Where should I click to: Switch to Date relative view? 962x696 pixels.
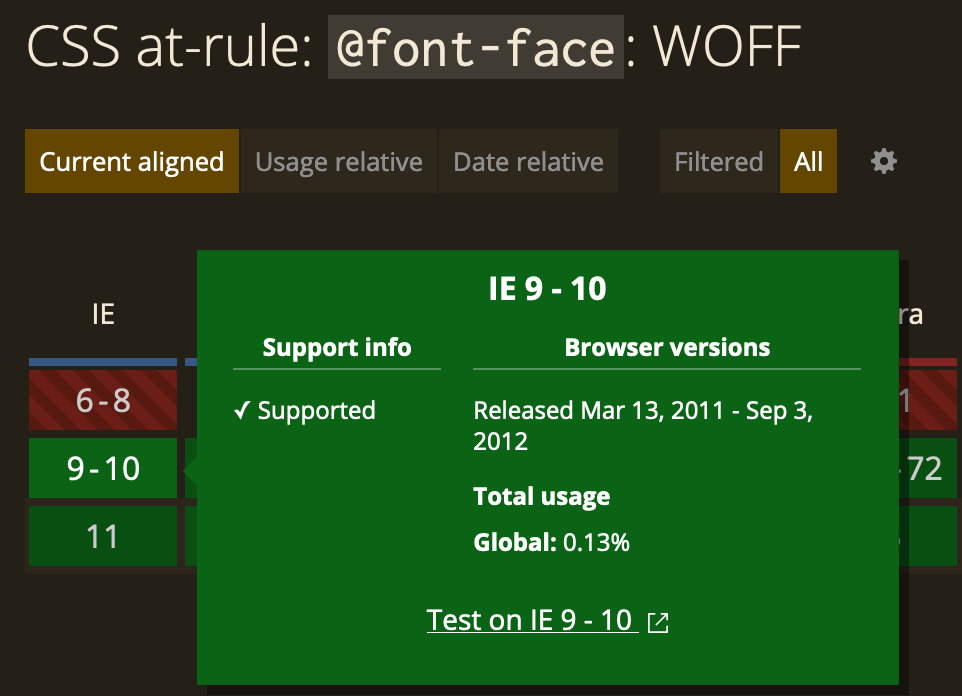pyautogui.click(x=528, y=161)
